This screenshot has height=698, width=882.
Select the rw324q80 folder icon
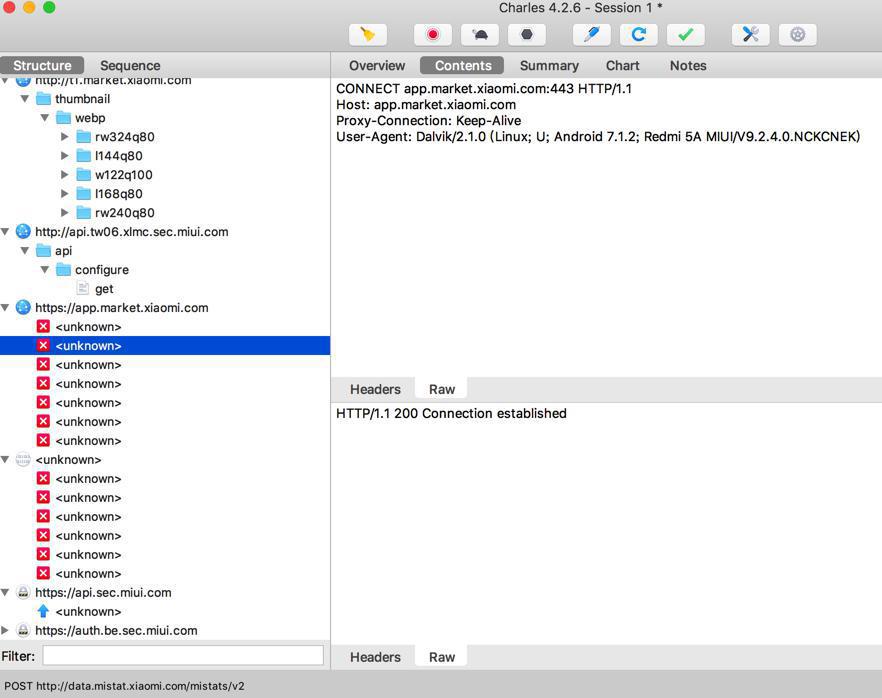pos(84,137)
